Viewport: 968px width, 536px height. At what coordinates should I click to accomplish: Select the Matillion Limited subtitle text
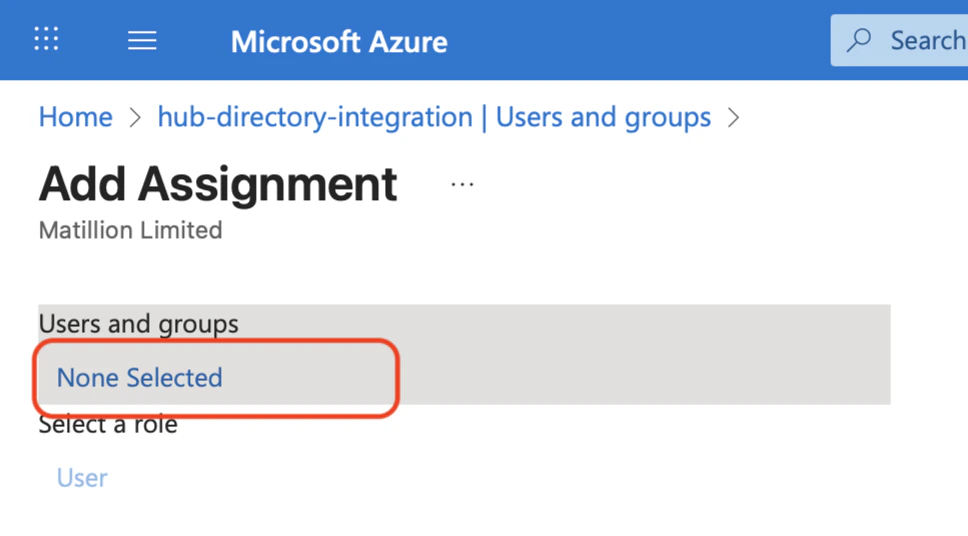[x=130, y=230]
